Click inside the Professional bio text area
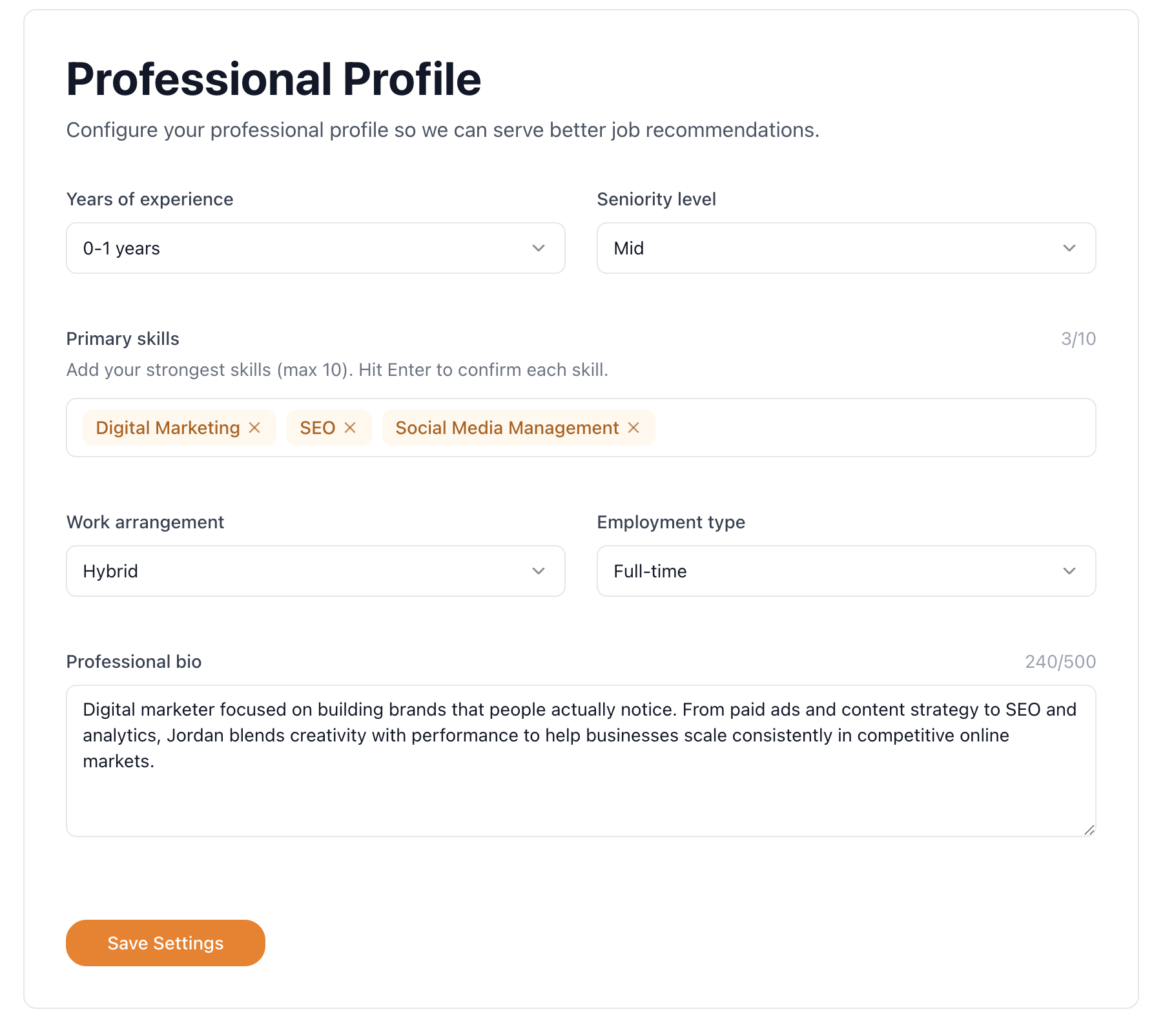Viewport: 1174px width, 1036px height. (x=581, y=794)
